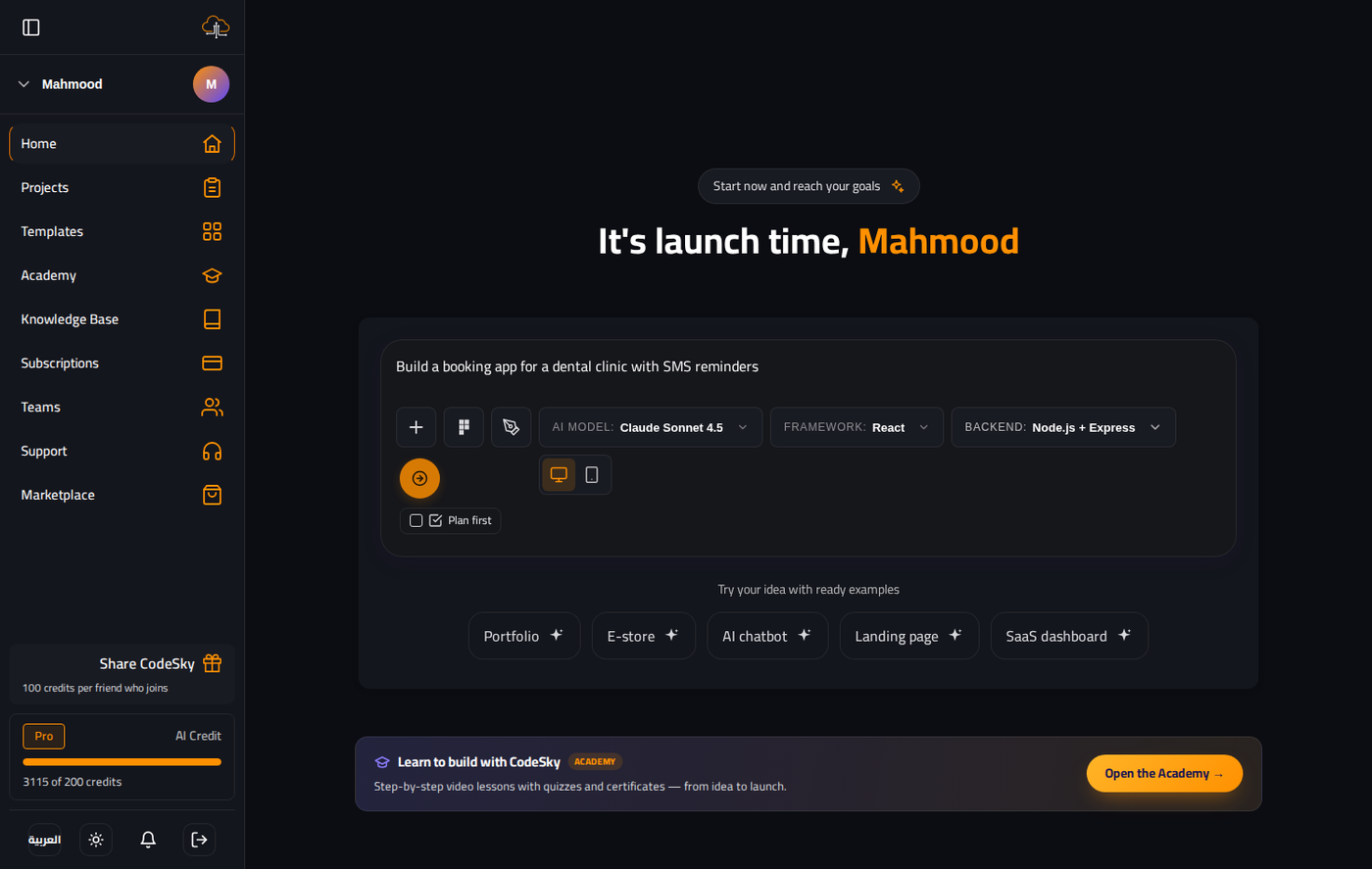This screenshot has height=869, width=1372.
Task: Open Knowledge Base in the sidebar
Action: tap(122, 319)
